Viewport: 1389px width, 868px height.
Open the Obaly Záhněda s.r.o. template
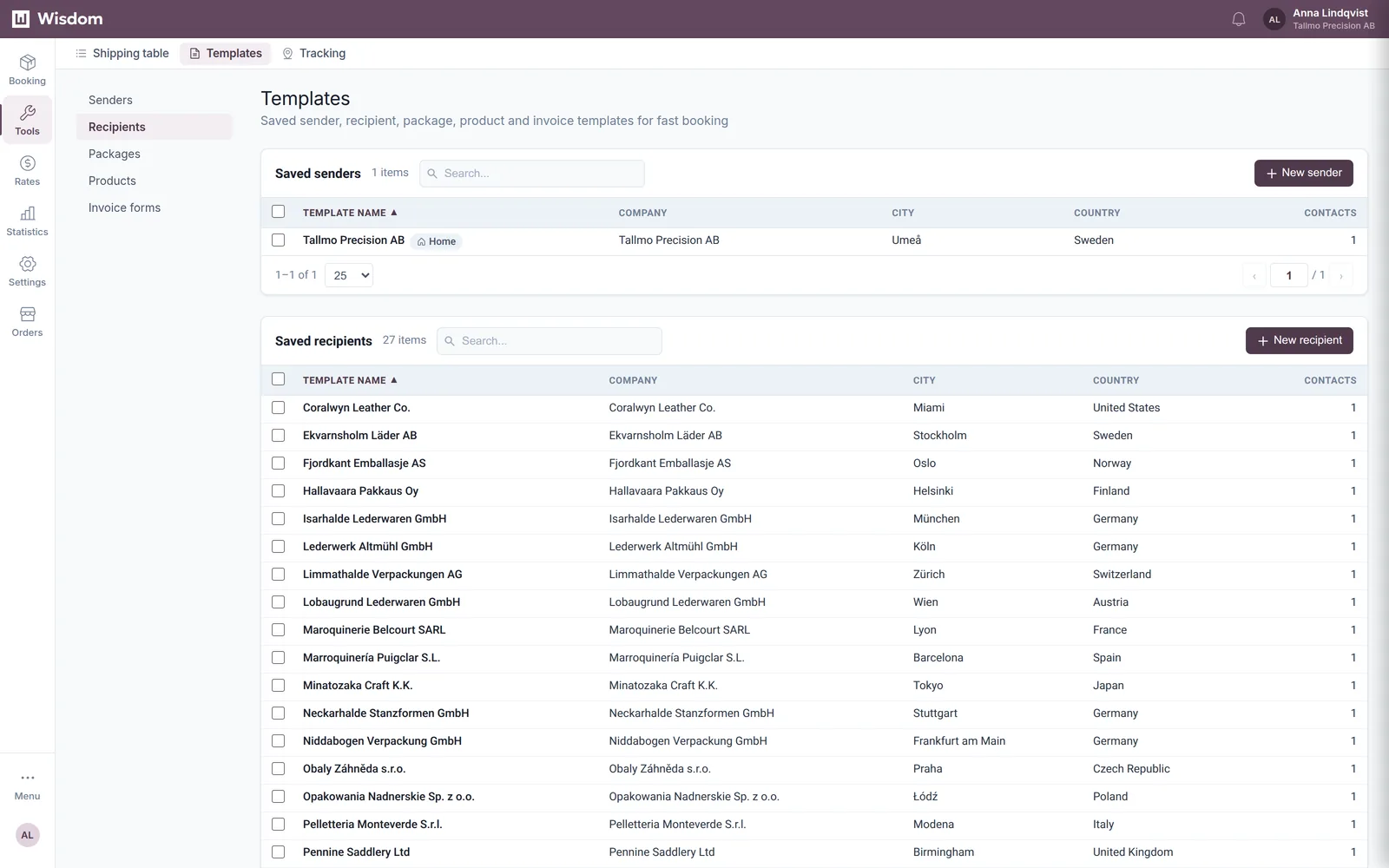tap(354, 769)
